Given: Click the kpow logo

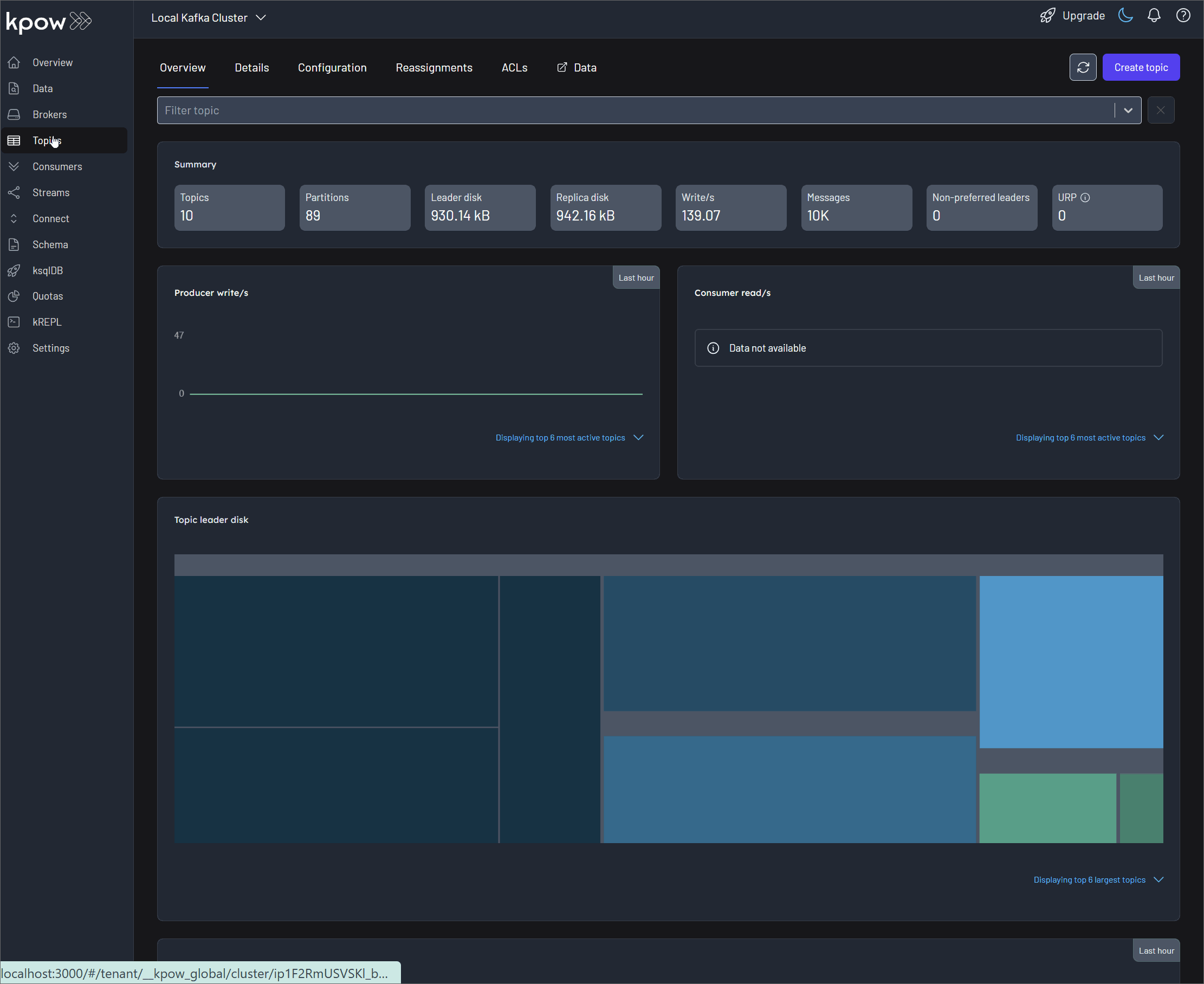Looking at the screenshot, I should [x=49, y=22].
